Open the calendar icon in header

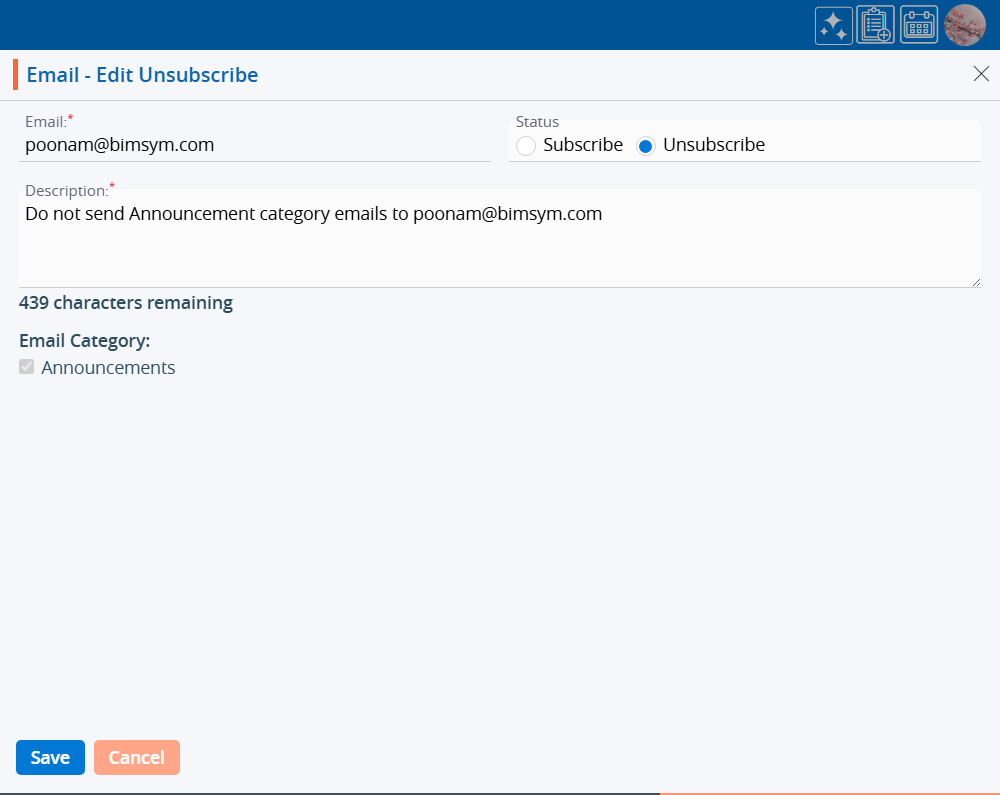tap(919, 25)
